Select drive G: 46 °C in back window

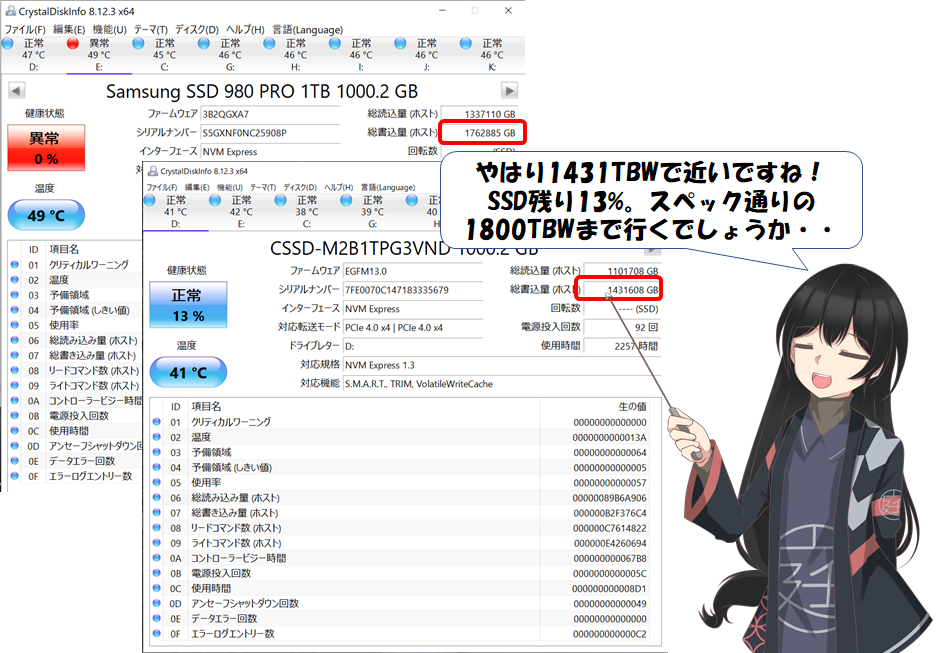click(x=230, y=55)
